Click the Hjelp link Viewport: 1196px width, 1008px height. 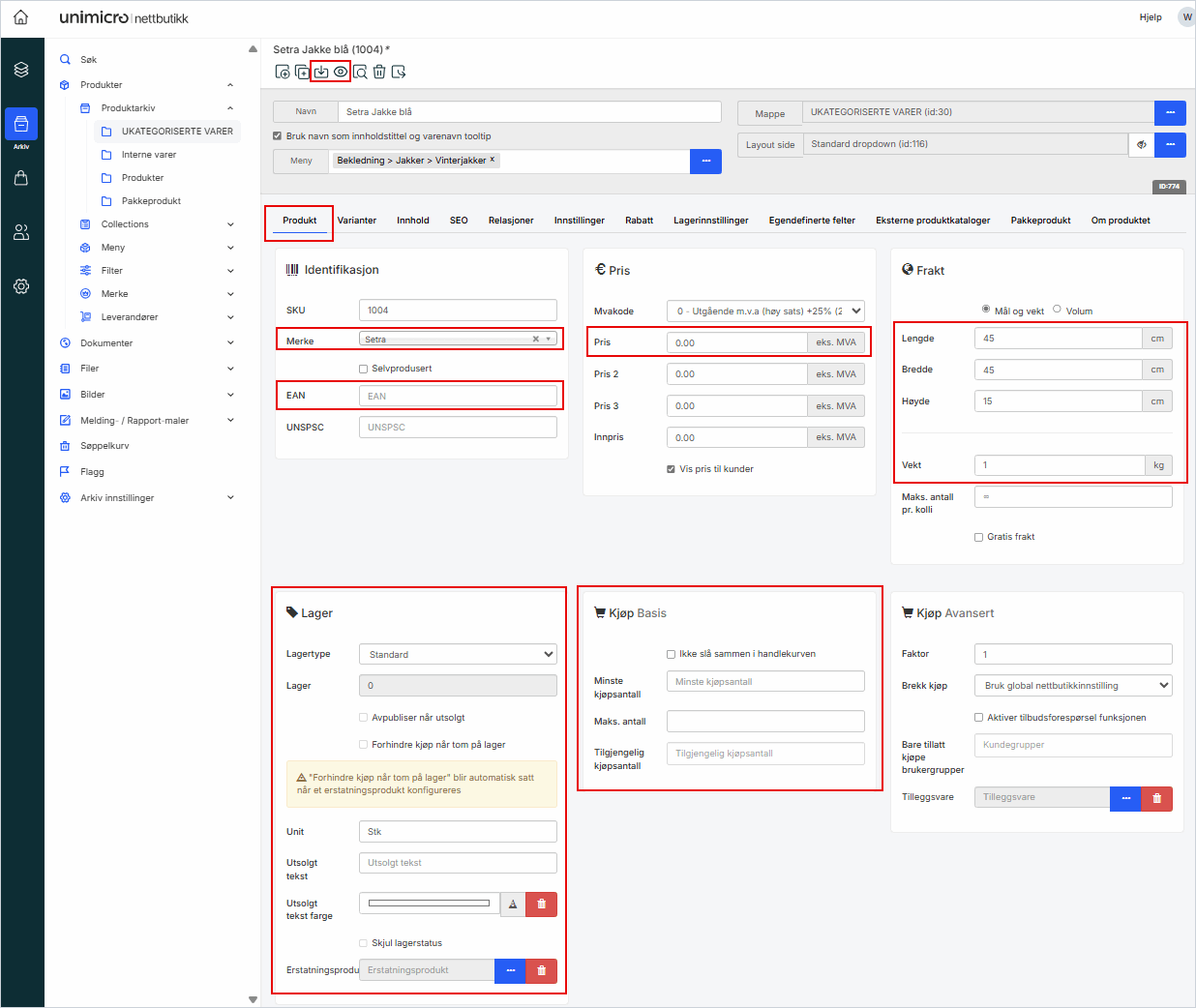tap(1150, 17)
